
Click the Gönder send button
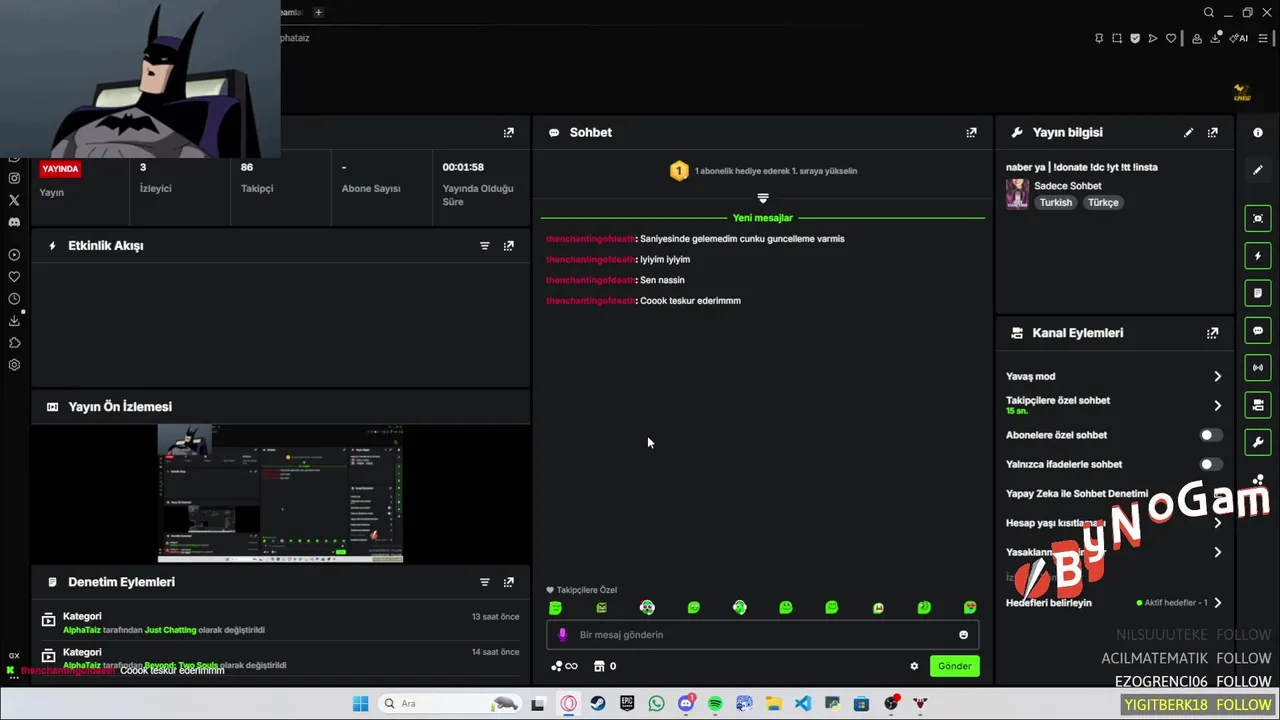click(x=954, y=666)
